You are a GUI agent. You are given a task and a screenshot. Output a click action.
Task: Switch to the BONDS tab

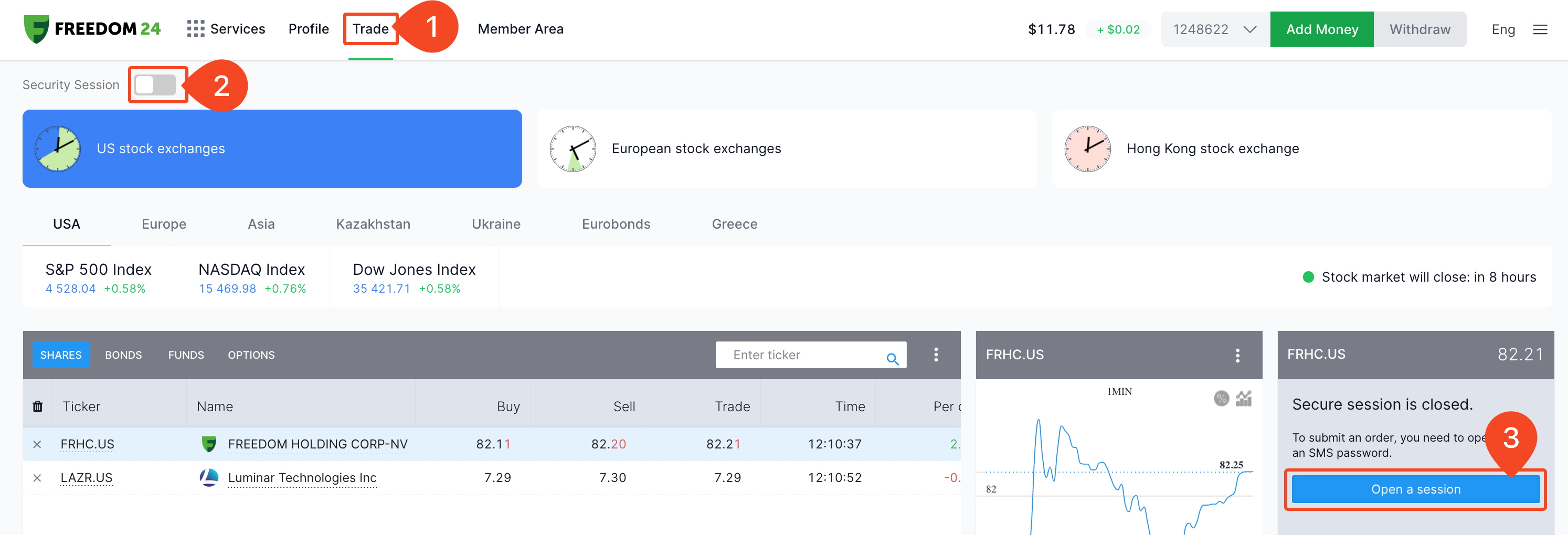pyautogui.click(x=123, y=355)
